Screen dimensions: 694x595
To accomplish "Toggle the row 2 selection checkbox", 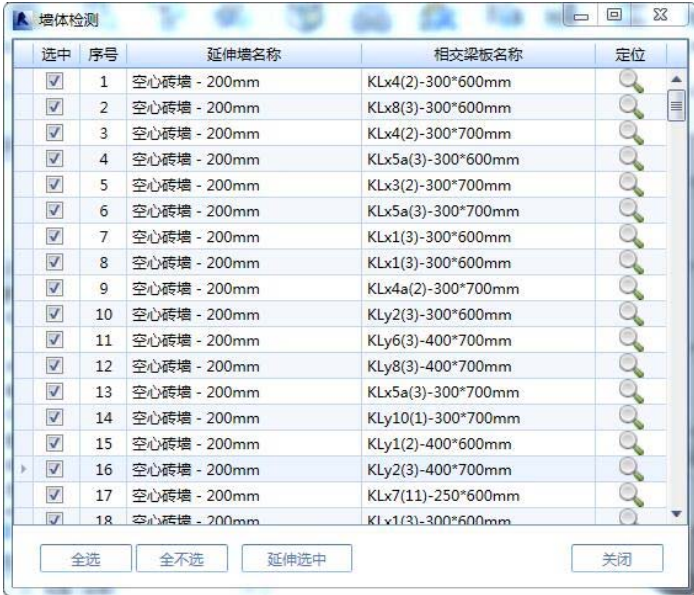I will [54, 107].
